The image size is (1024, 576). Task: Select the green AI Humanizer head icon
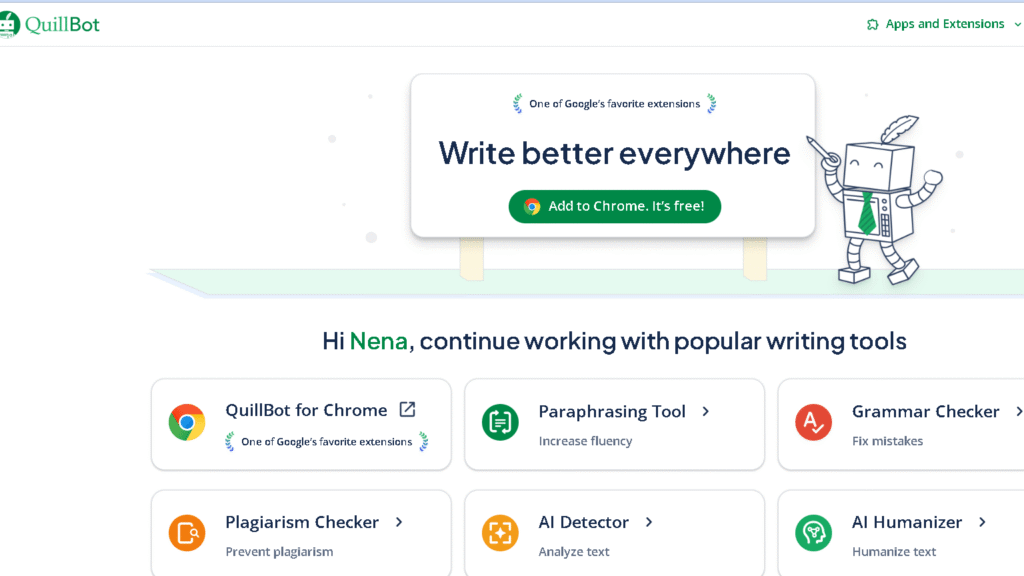point(813,533)
